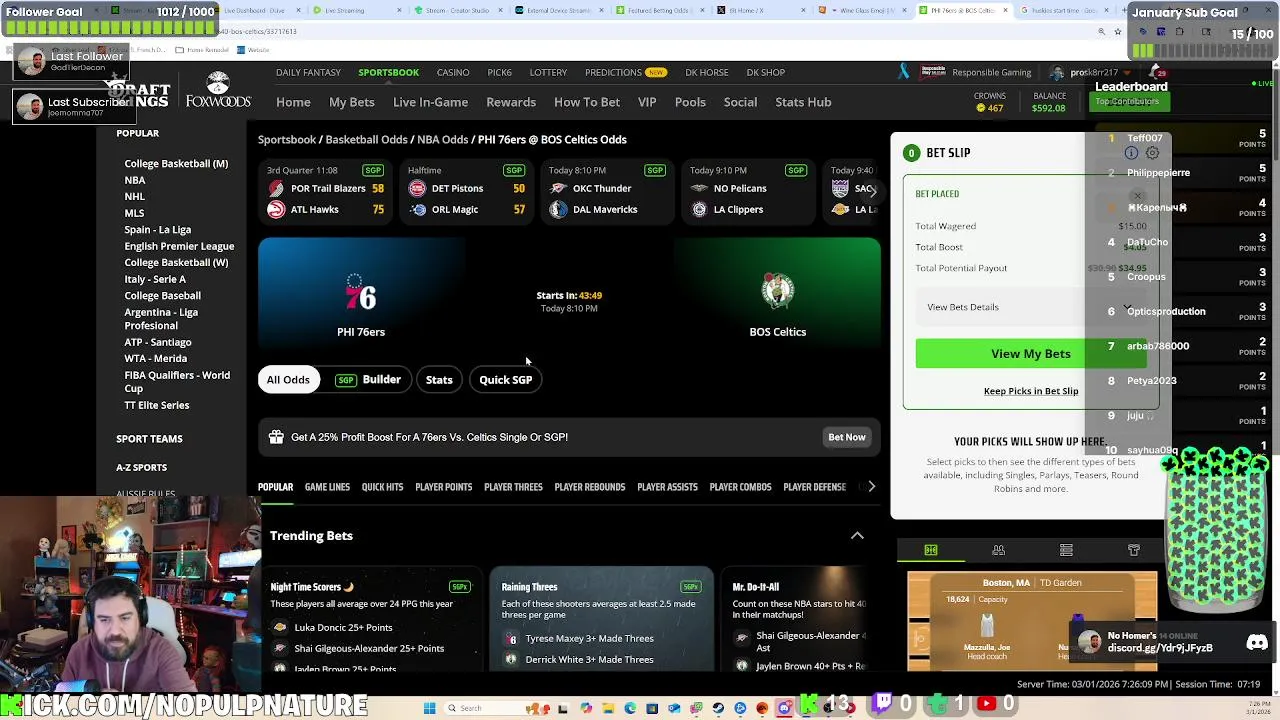Open Responsible Gaming link
Image resolution: width=1280 pixels, height=720 pixels.
click(x=991, y=73)
